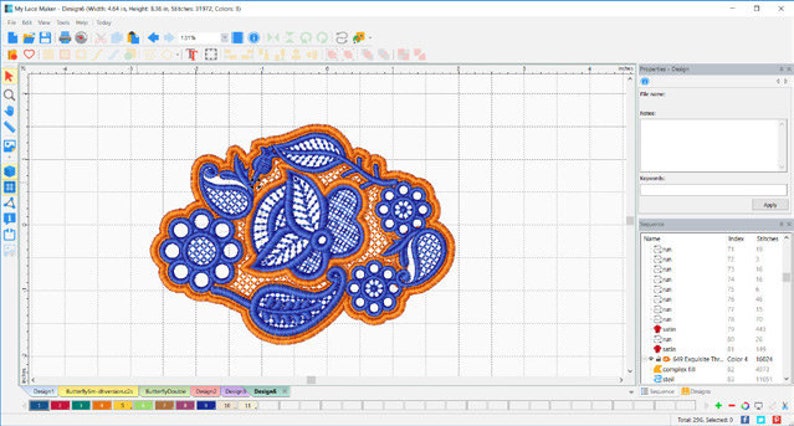The height and width of the screenshot is (426, 794).
Task: Click the Apply button
Action: [770, 205]
